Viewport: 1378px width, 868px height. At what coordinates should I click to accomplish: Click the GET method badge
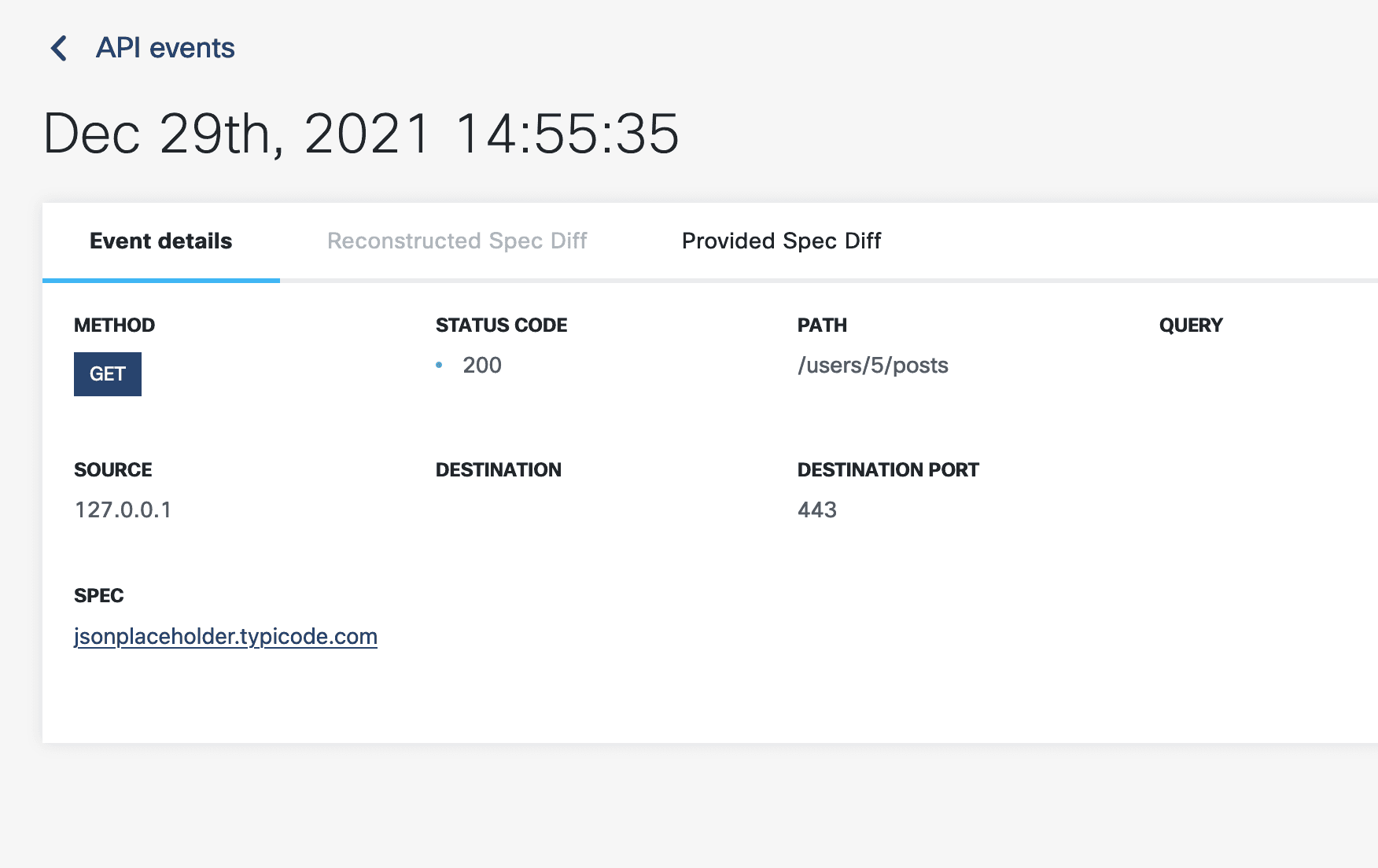[x=108, y=374]
